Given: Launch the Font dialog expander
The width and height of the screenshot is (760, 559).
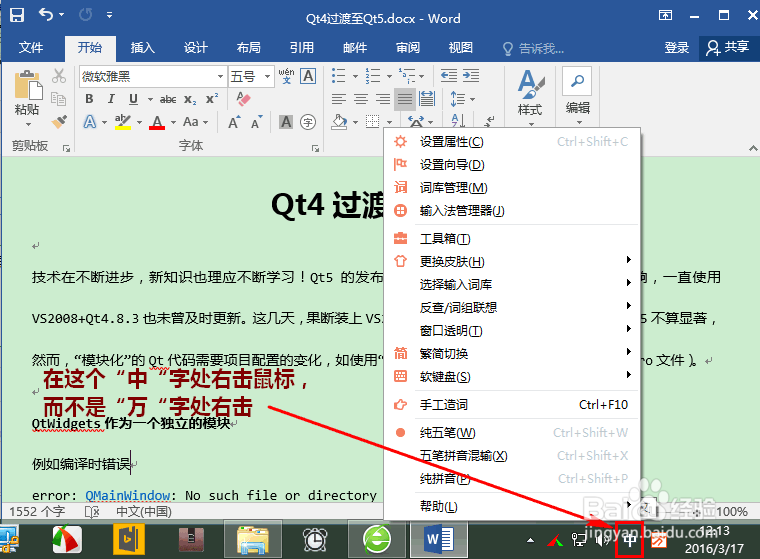Looking at the screenshot, I should tap(315, 148).
